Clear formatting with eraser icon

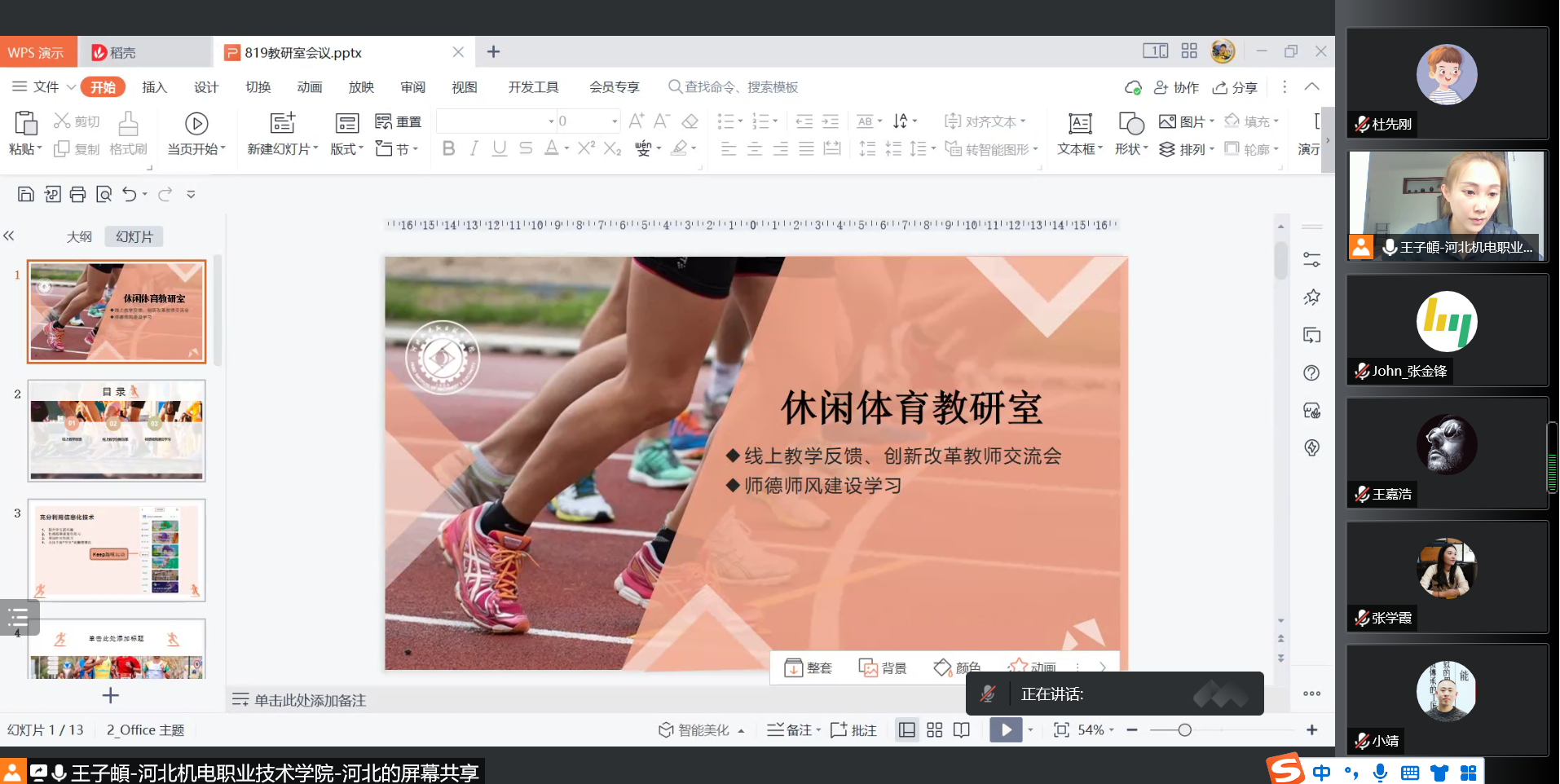[x=690, y=121]
